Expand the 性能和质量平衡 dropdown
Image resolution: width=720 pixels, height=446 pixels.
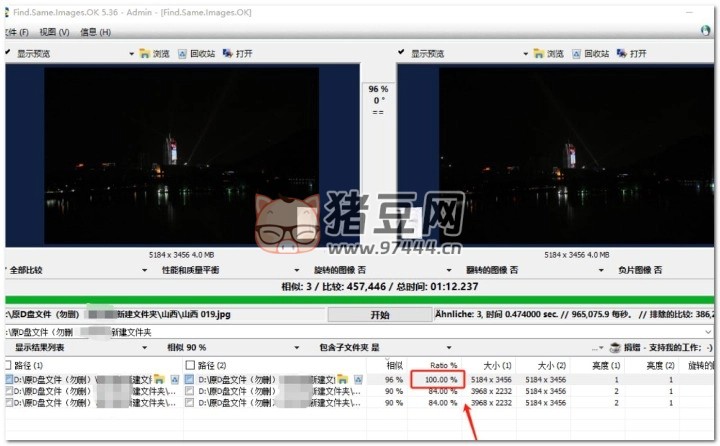[x=296, y=270]
